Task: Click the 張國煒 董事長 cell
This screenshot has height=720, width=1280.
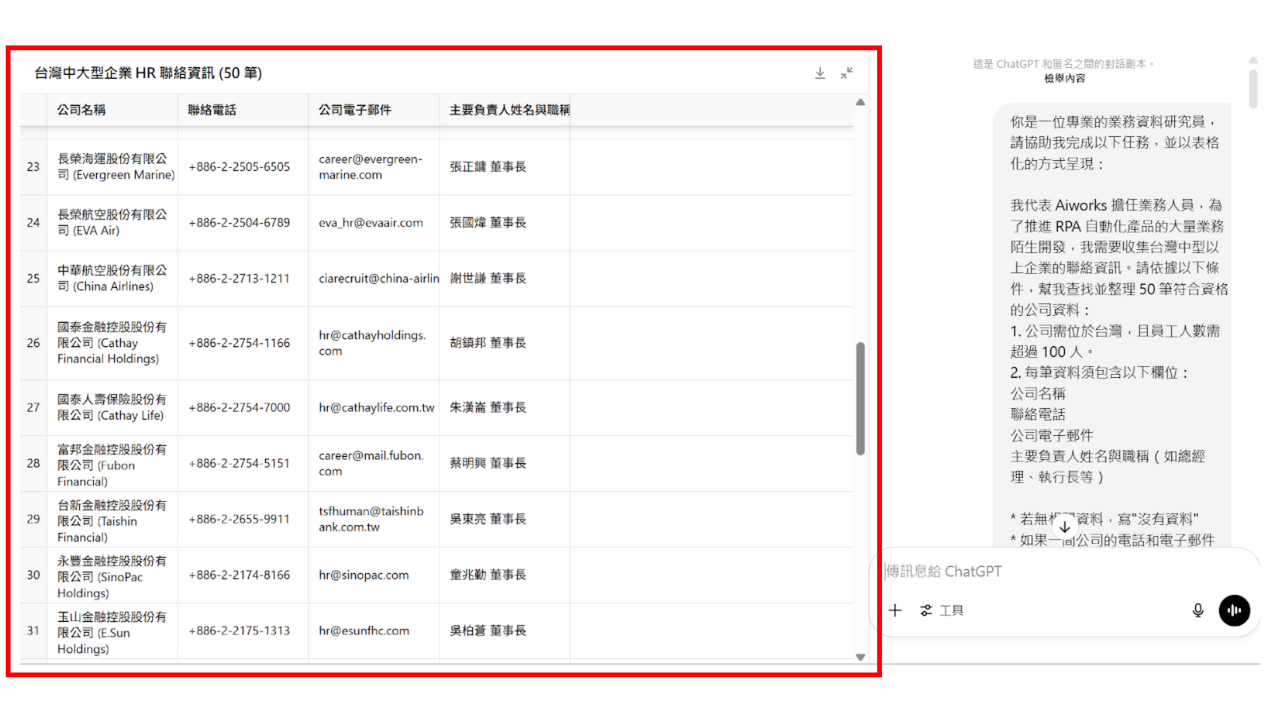Action: pos(505,223)
